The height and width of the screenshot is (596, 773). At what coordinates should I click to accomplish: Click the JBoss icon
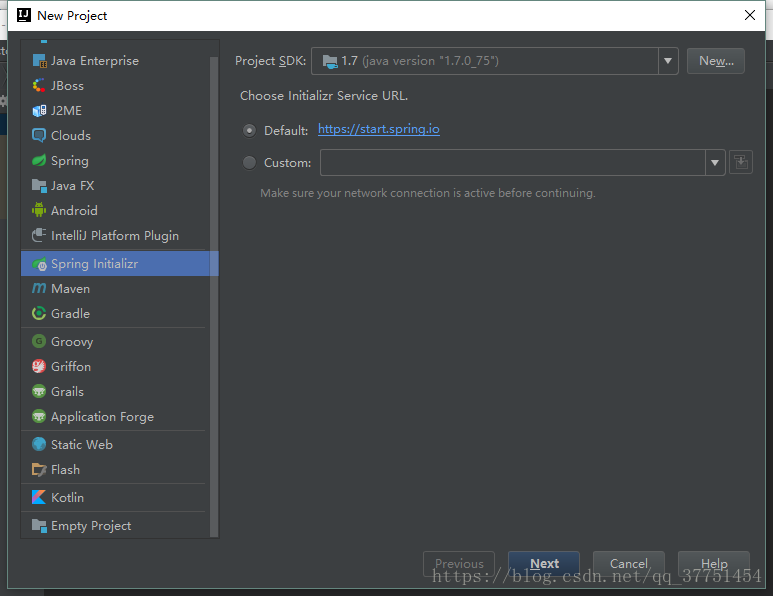tap(39, 86)
